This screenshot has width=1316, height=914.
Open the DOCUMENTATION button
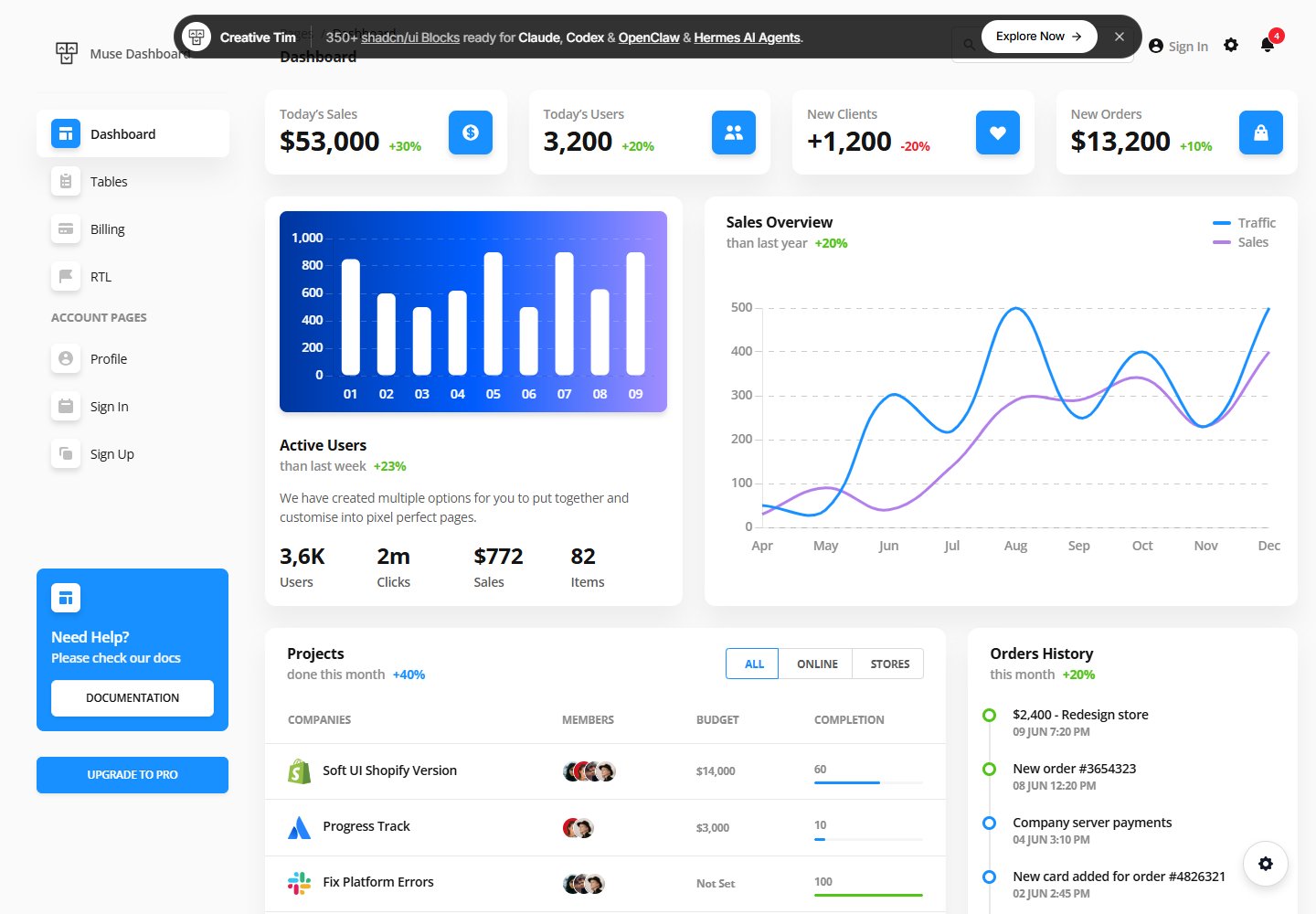coord(133,698)
